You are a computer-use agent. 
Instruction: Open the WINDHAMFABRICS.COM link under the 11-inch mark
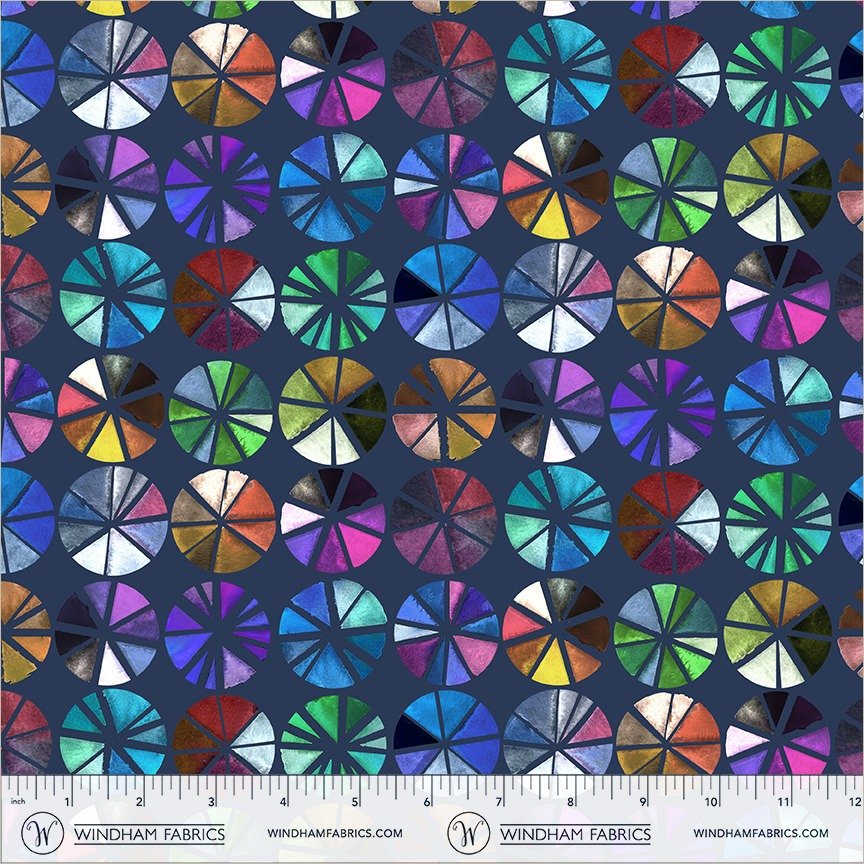[761, 833]
